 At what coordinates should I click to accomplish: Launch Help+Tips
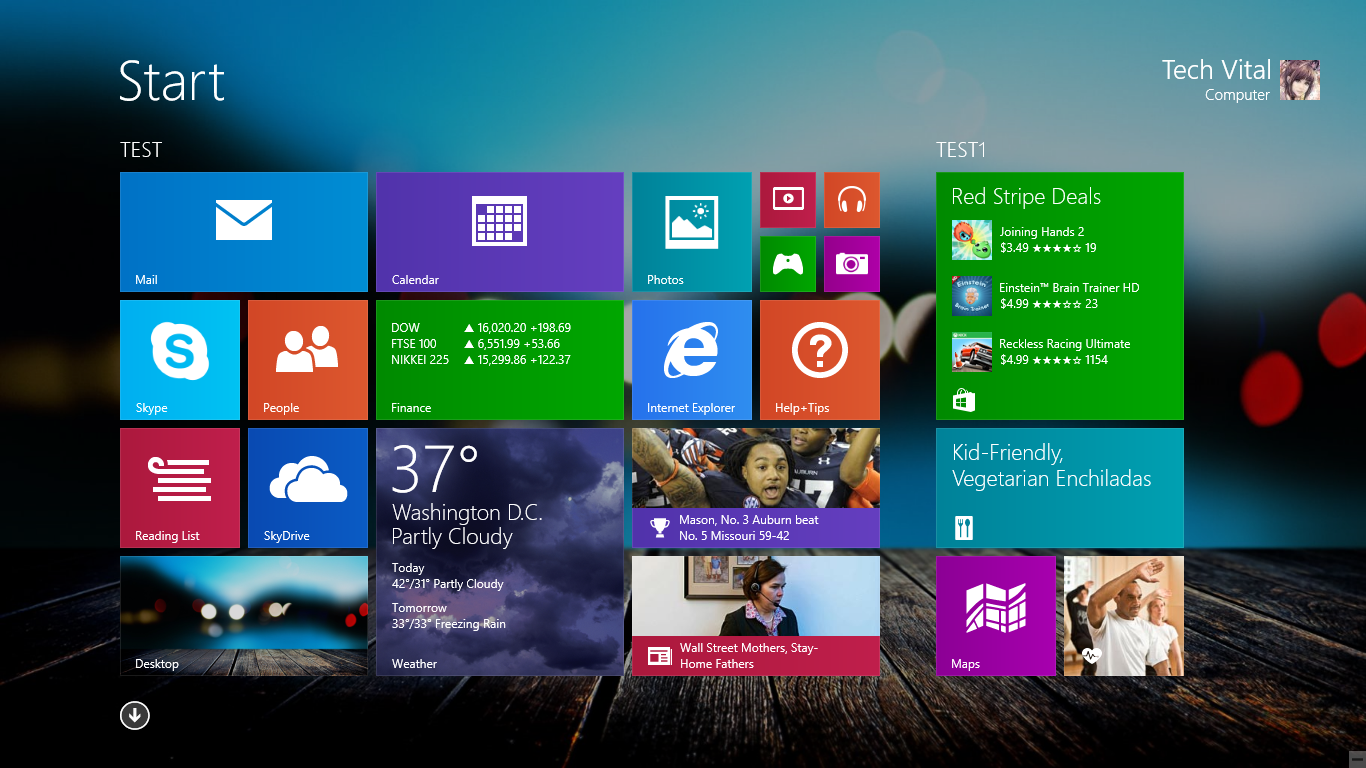click(x=819, y=359)
